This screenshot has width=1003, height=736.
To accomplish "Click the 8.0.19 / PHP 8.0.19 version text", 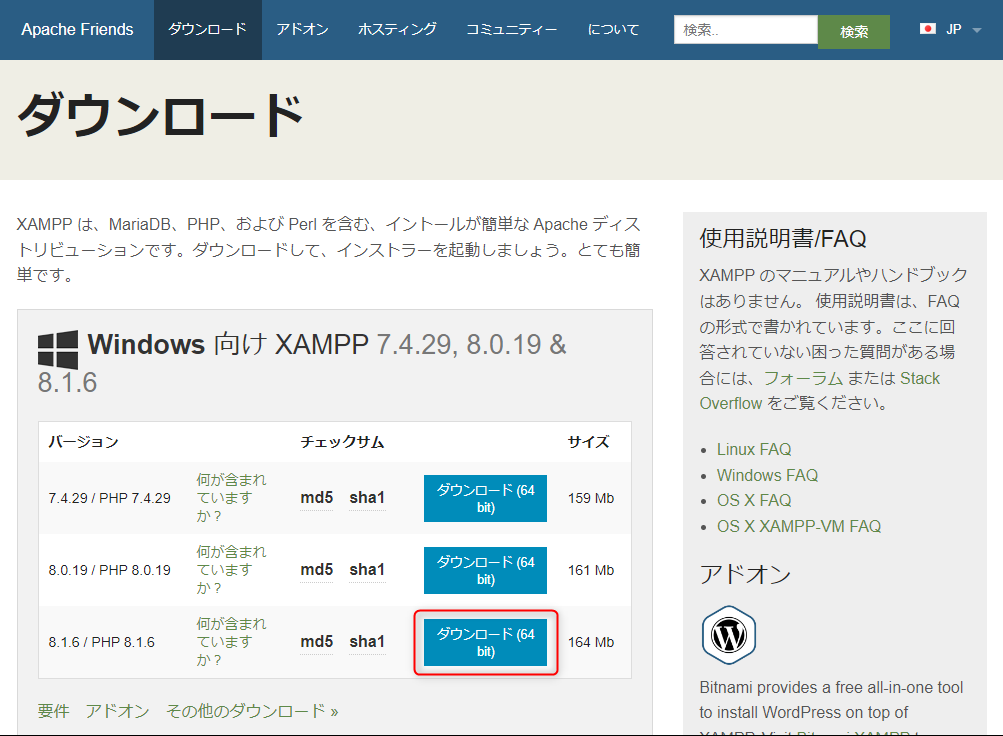I will click(109, 570).
